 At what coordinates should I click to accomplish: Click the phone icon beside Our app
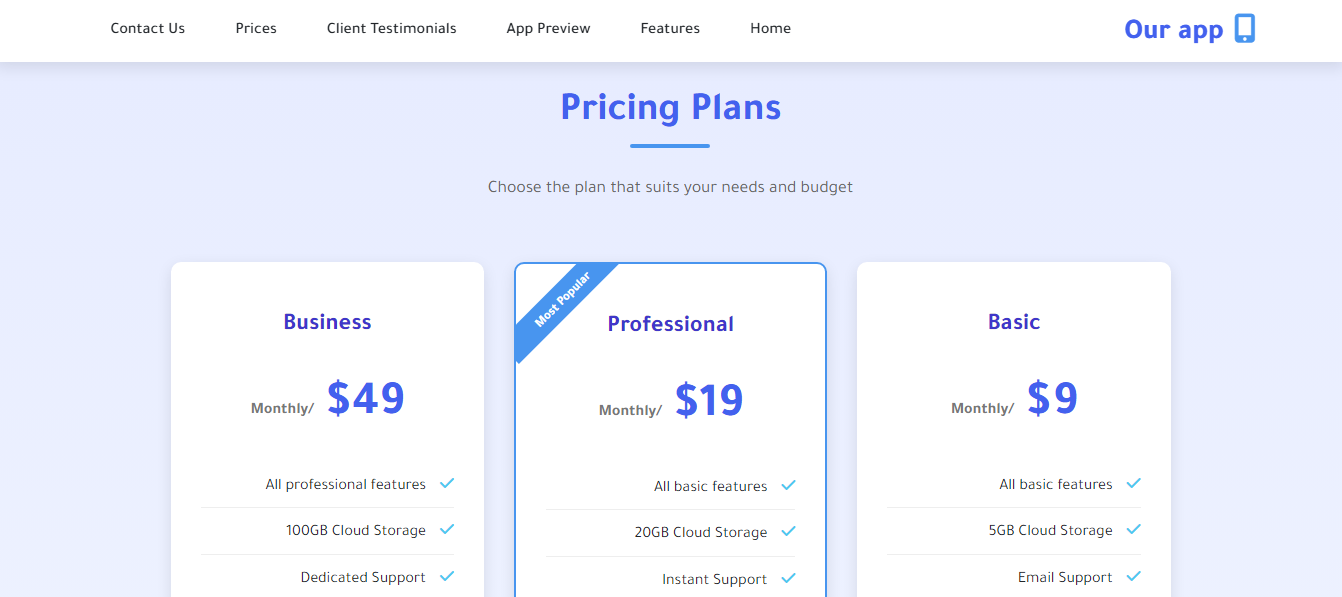[1244, 28]
